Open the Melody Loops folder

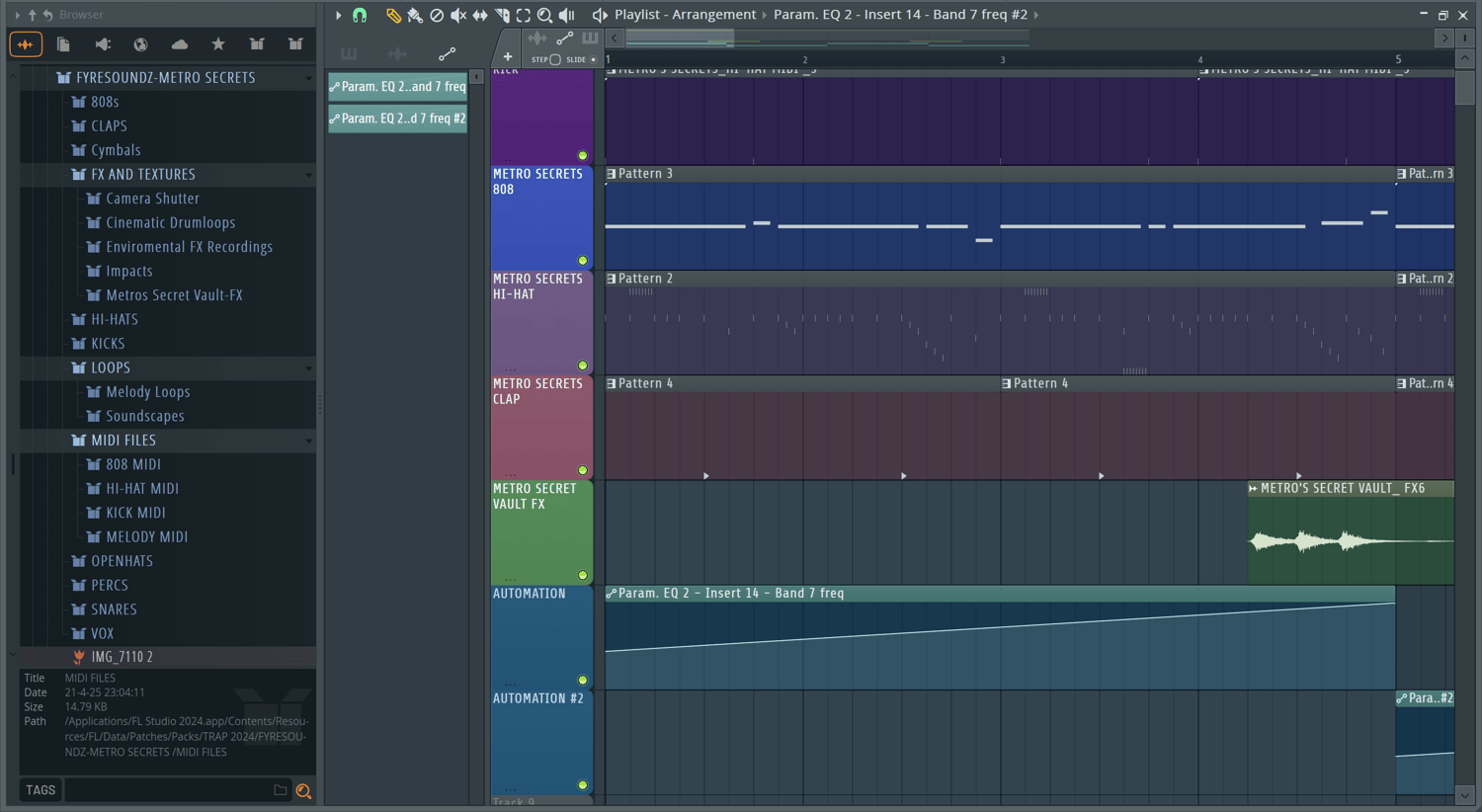148,392
